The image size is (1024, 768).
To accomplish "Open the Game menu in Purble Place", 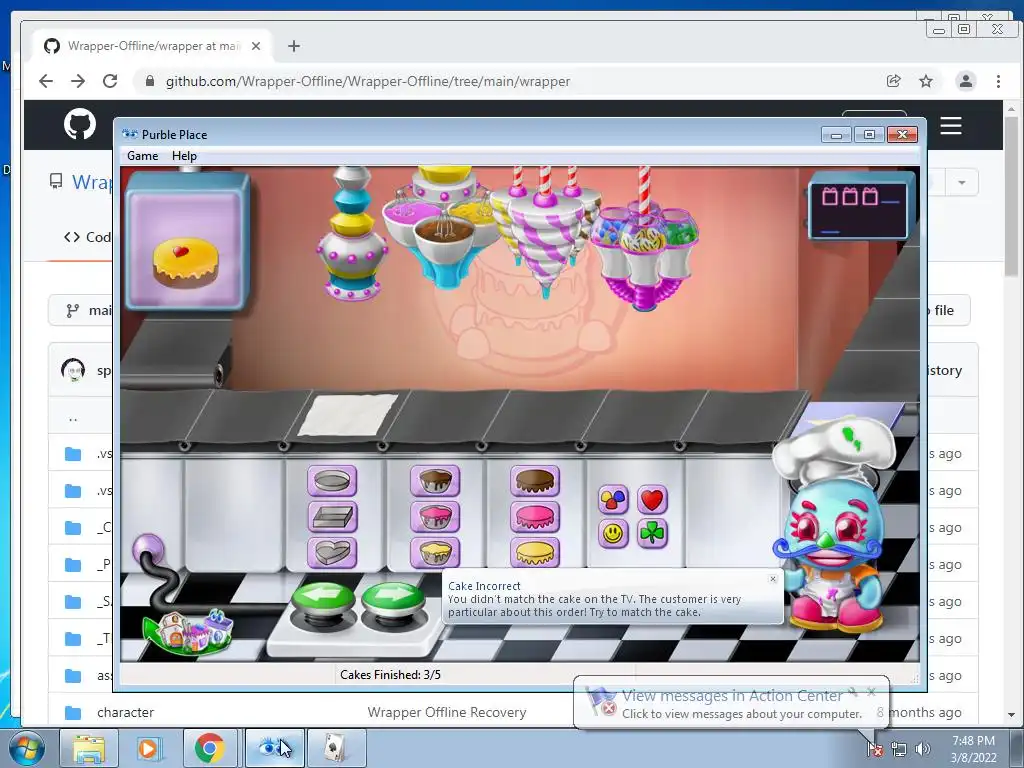I will 142,156.
